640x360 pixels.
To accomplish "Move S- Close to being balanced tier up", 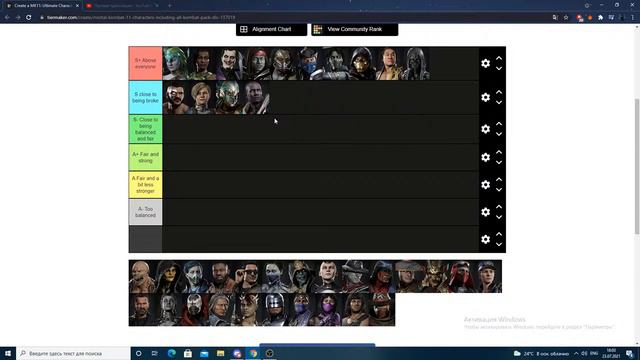I will [x=499, y=124].
